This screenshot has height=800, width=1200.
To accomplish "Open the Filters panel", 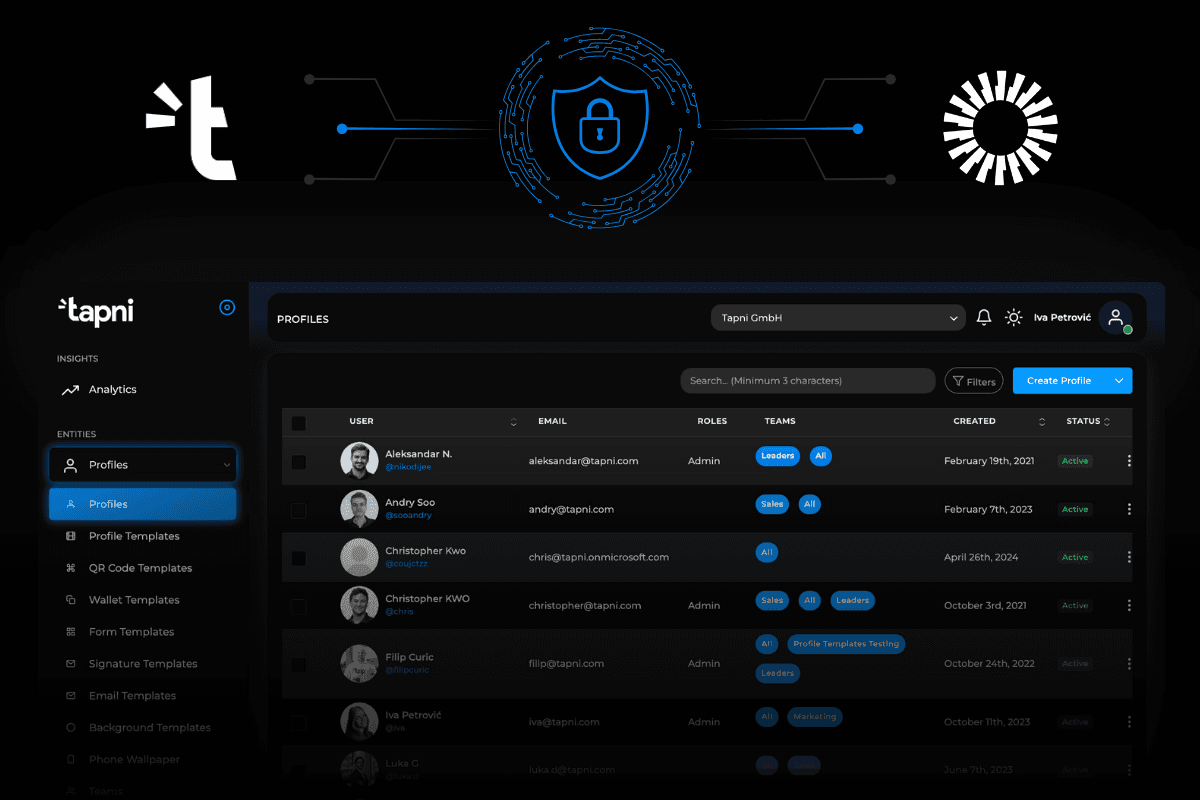I will (x=973, y=380).
